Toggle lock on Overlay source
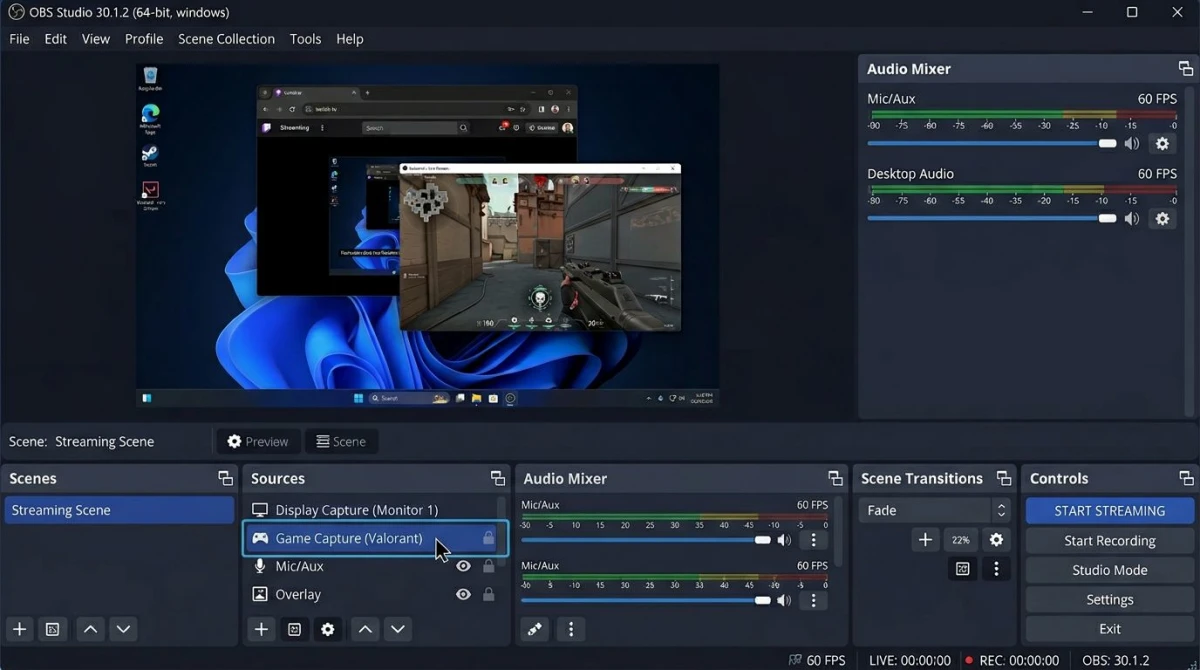 [488, 594]
